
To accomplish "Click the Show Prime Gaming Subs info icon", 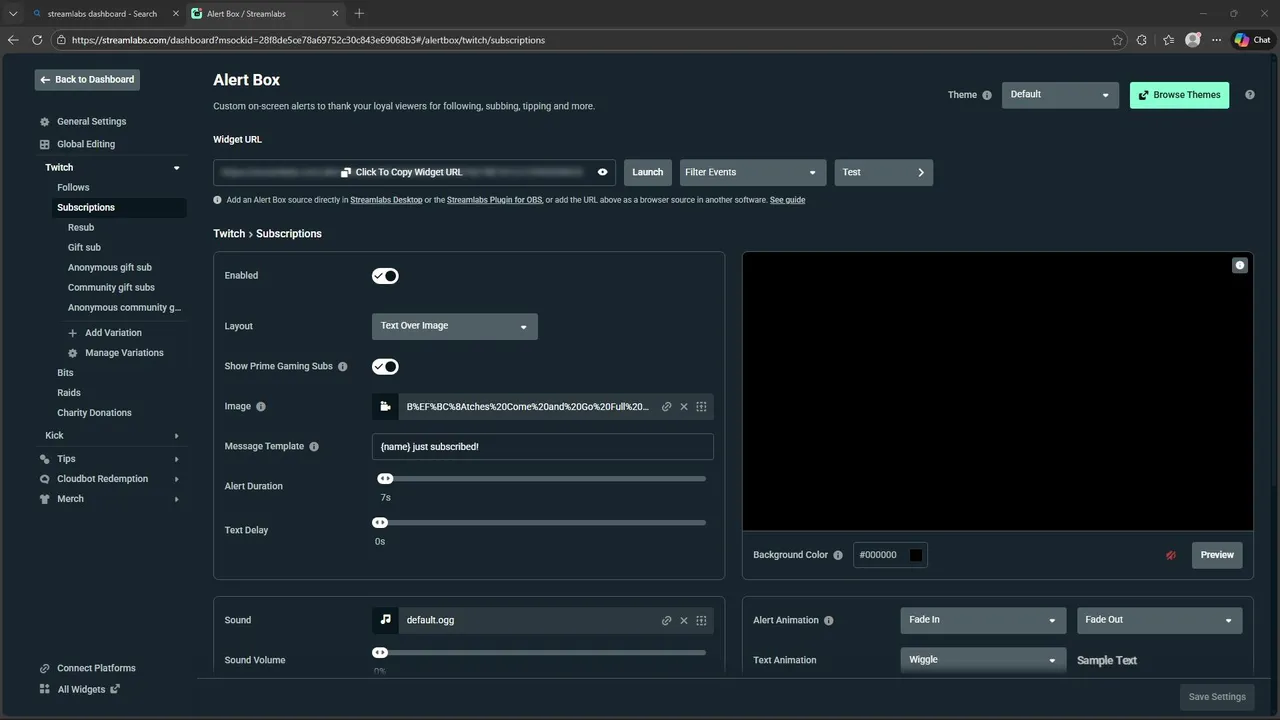I will pos(343,367).
